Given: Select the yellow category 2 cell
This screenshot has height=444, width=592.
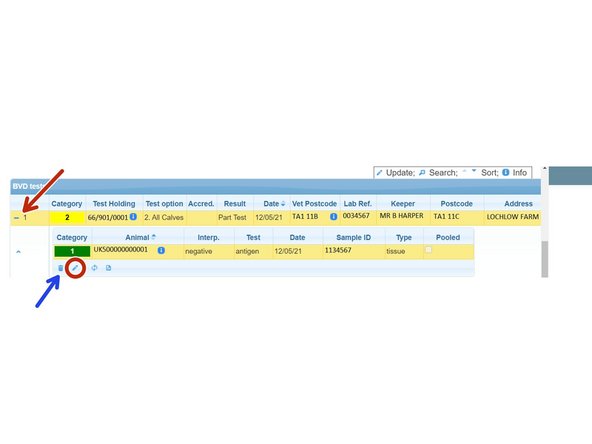Looking at the screenshot, I should pos(67,217).
